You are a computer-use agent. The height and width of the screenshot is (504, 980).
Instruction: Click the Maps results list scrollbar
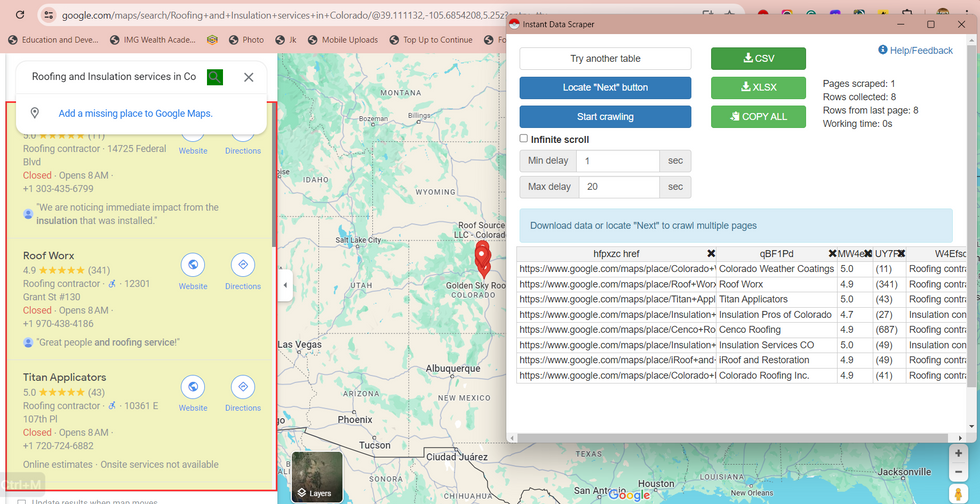click(x=274, y=175)
